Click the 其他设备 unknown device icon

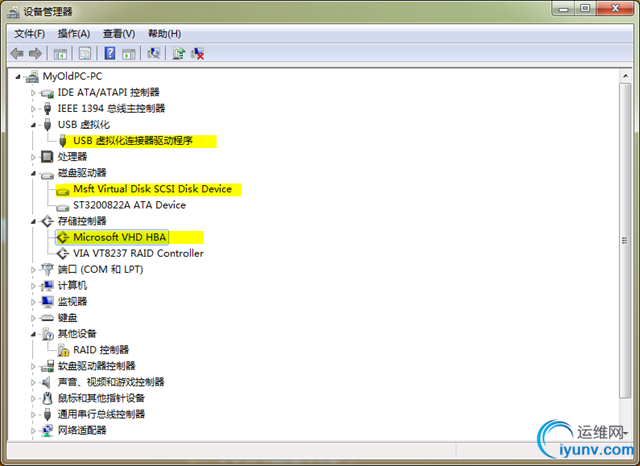click(47, 334)
